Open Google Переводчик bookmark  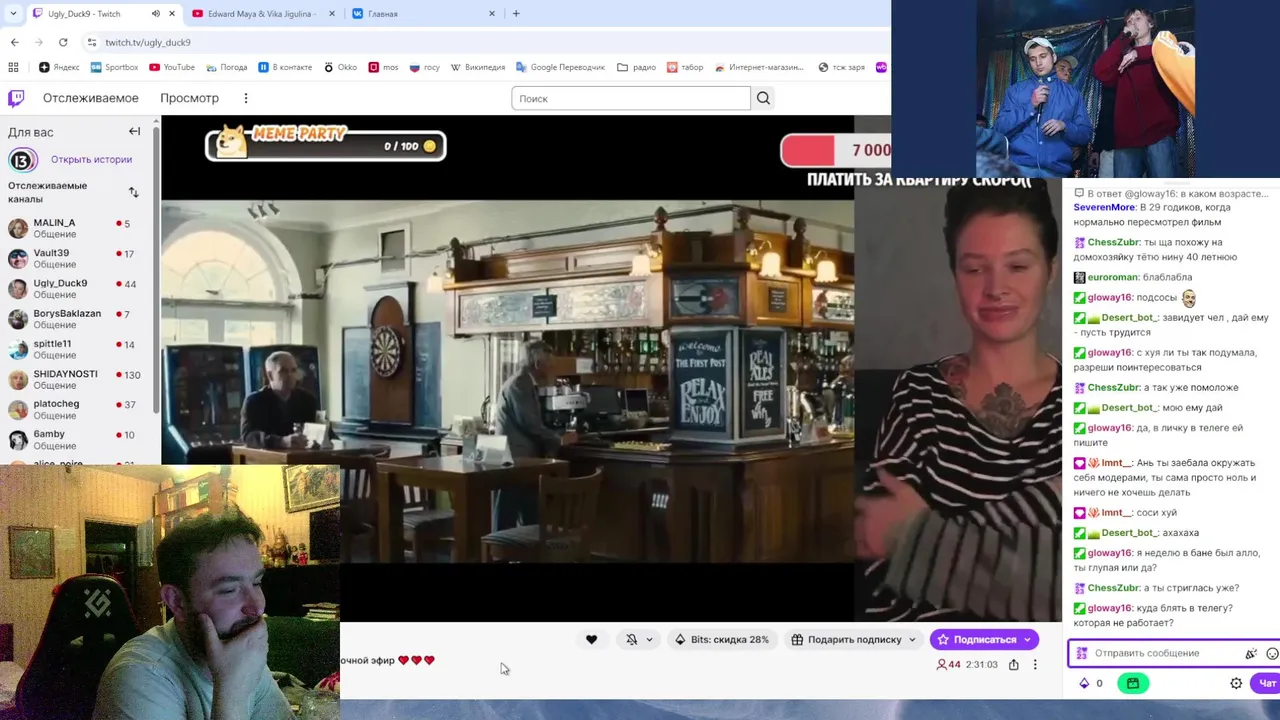pos(560,67)
